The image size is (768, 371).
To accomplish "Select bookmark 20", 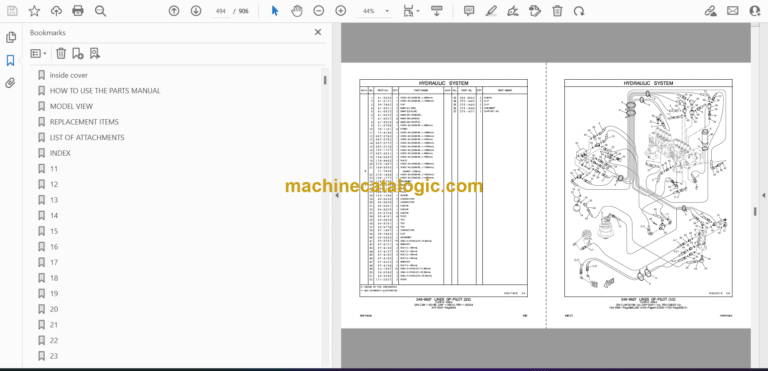I will point(53,309).
